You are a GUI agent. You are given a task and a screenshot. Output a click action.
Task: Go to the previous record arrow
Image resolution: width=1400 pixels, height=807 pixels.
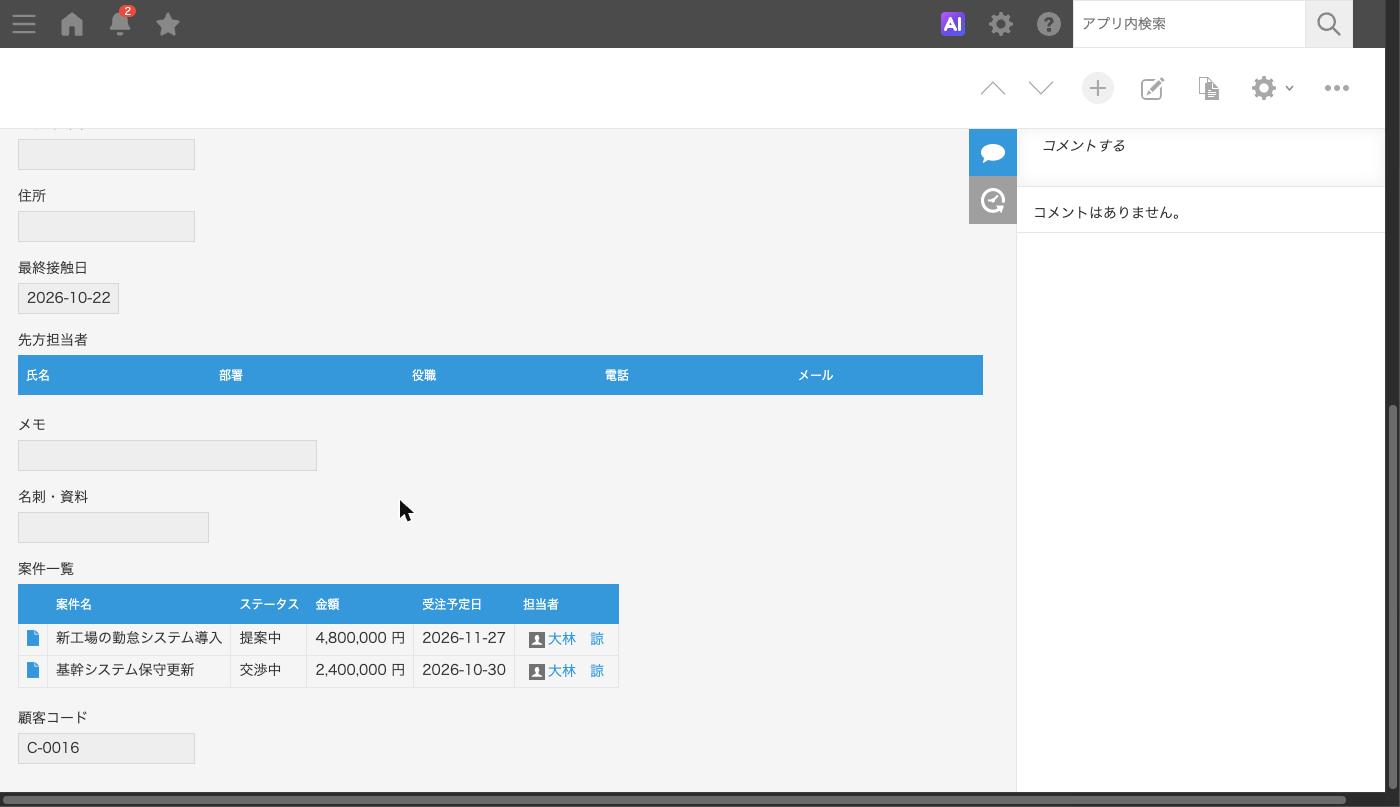coord(993,88)
